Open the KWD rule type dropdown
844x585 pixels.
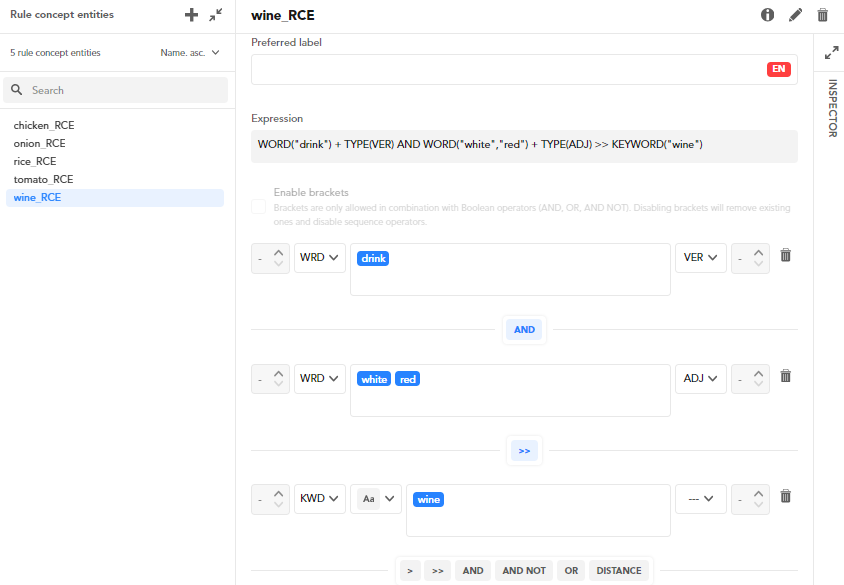[x=319, y=498]
